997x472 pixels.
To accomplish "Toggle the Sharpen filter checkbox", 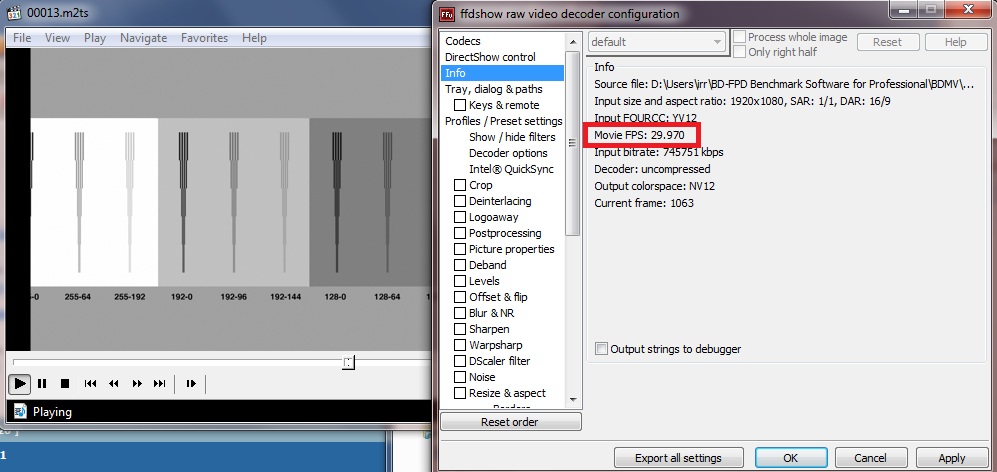I will coord(460,329).
